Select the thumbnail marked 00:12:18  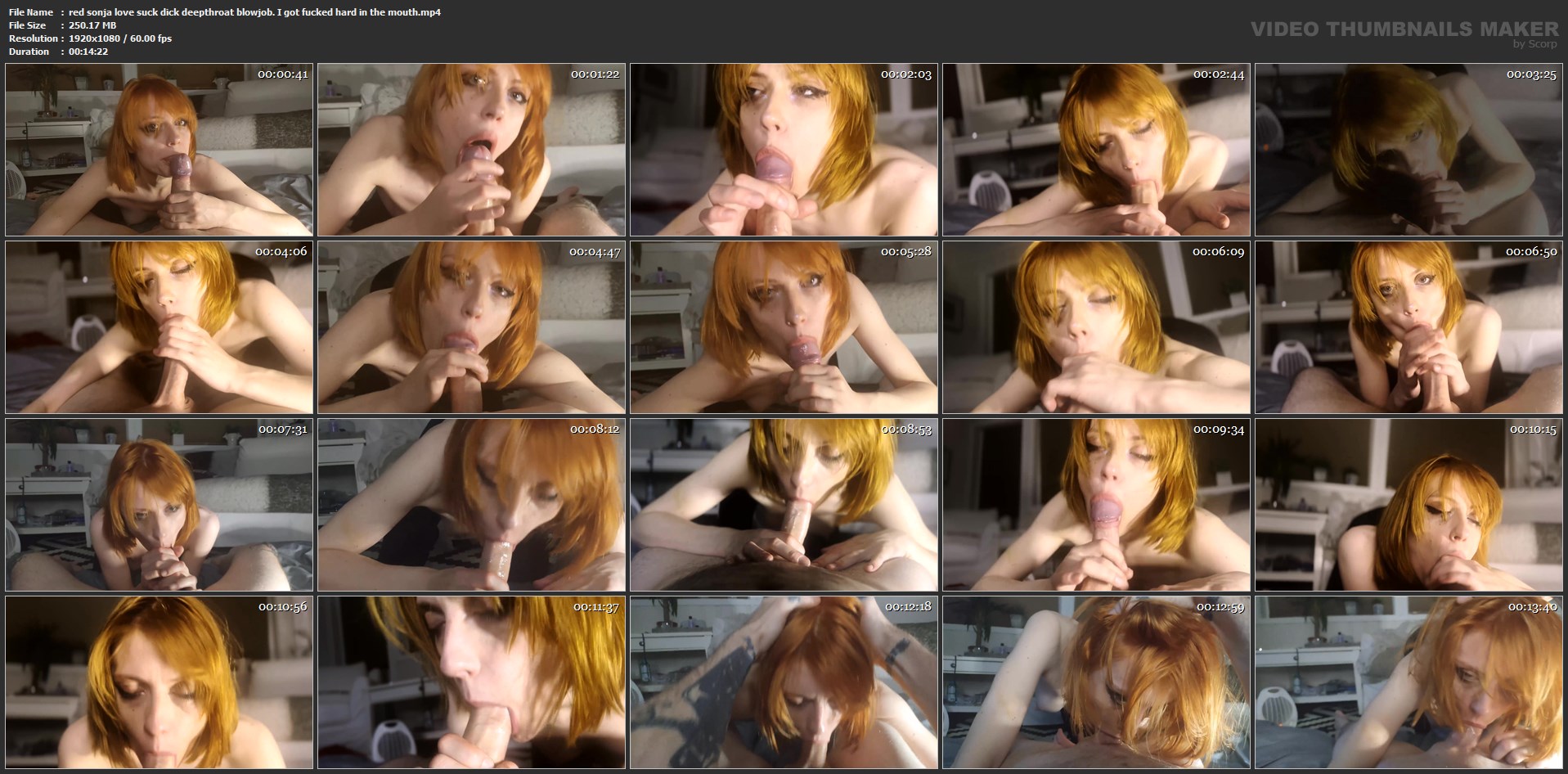tap(784, 682)
